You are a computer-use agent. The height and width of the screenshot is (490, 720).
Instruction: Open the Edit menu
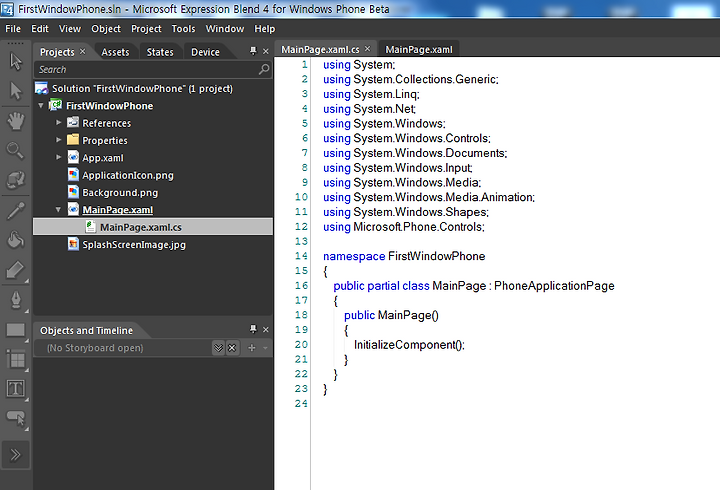39,28
